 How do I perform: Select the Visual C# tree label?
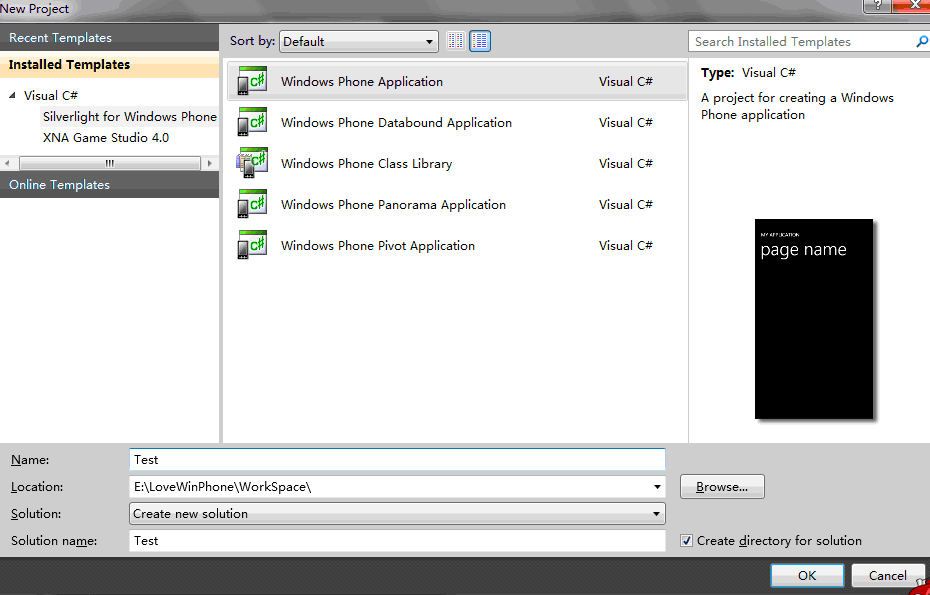[x=50, y=96]
